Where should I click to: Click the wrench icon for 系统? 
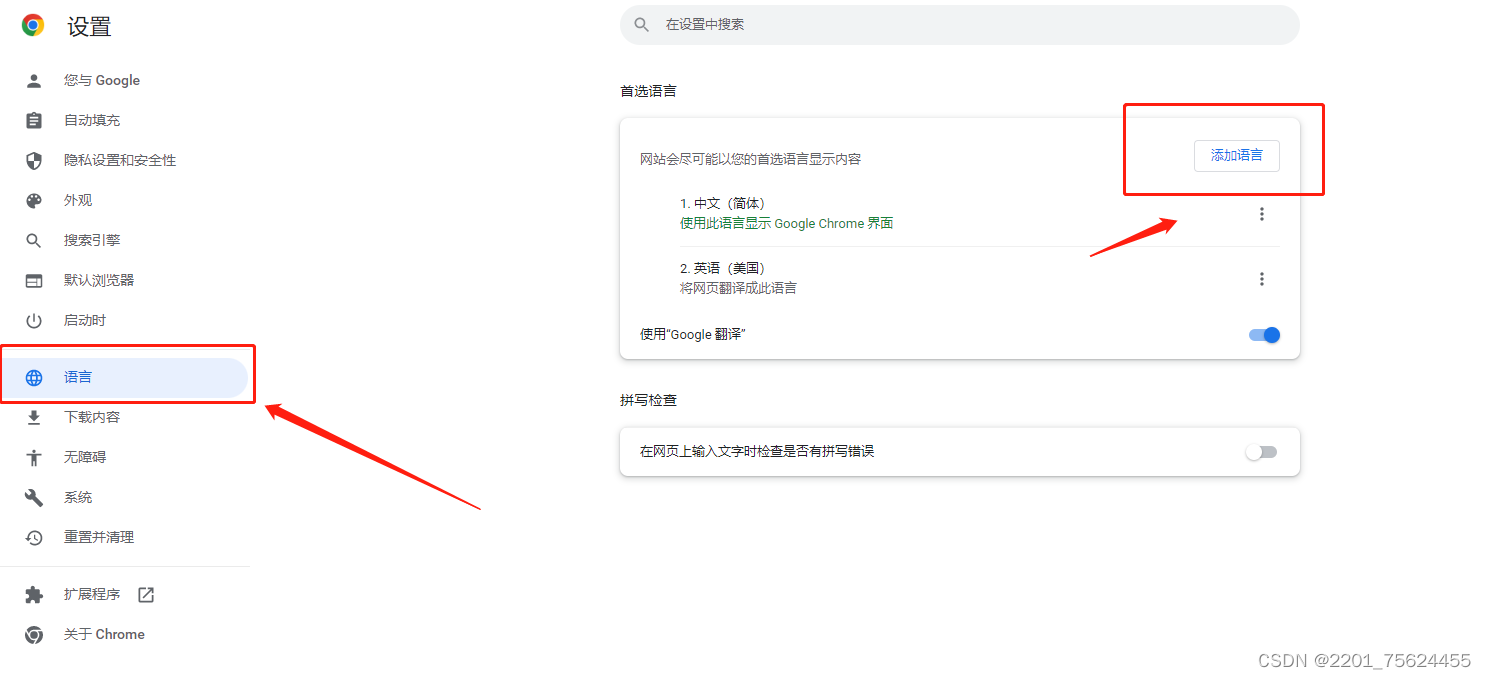[34, 497]
